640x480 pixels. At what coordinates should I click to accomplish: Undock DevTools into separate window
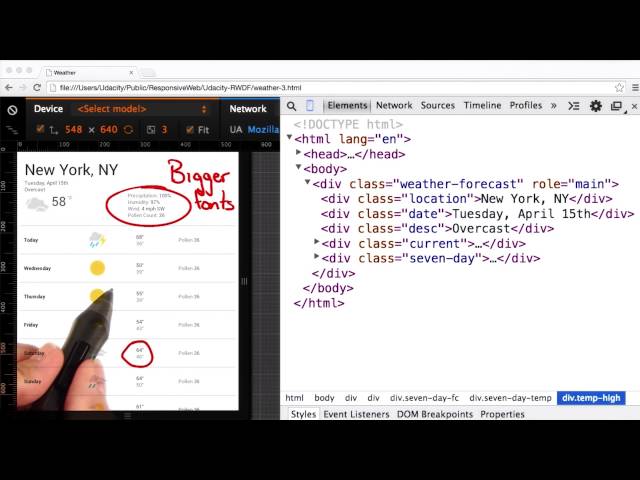point(616,106)
